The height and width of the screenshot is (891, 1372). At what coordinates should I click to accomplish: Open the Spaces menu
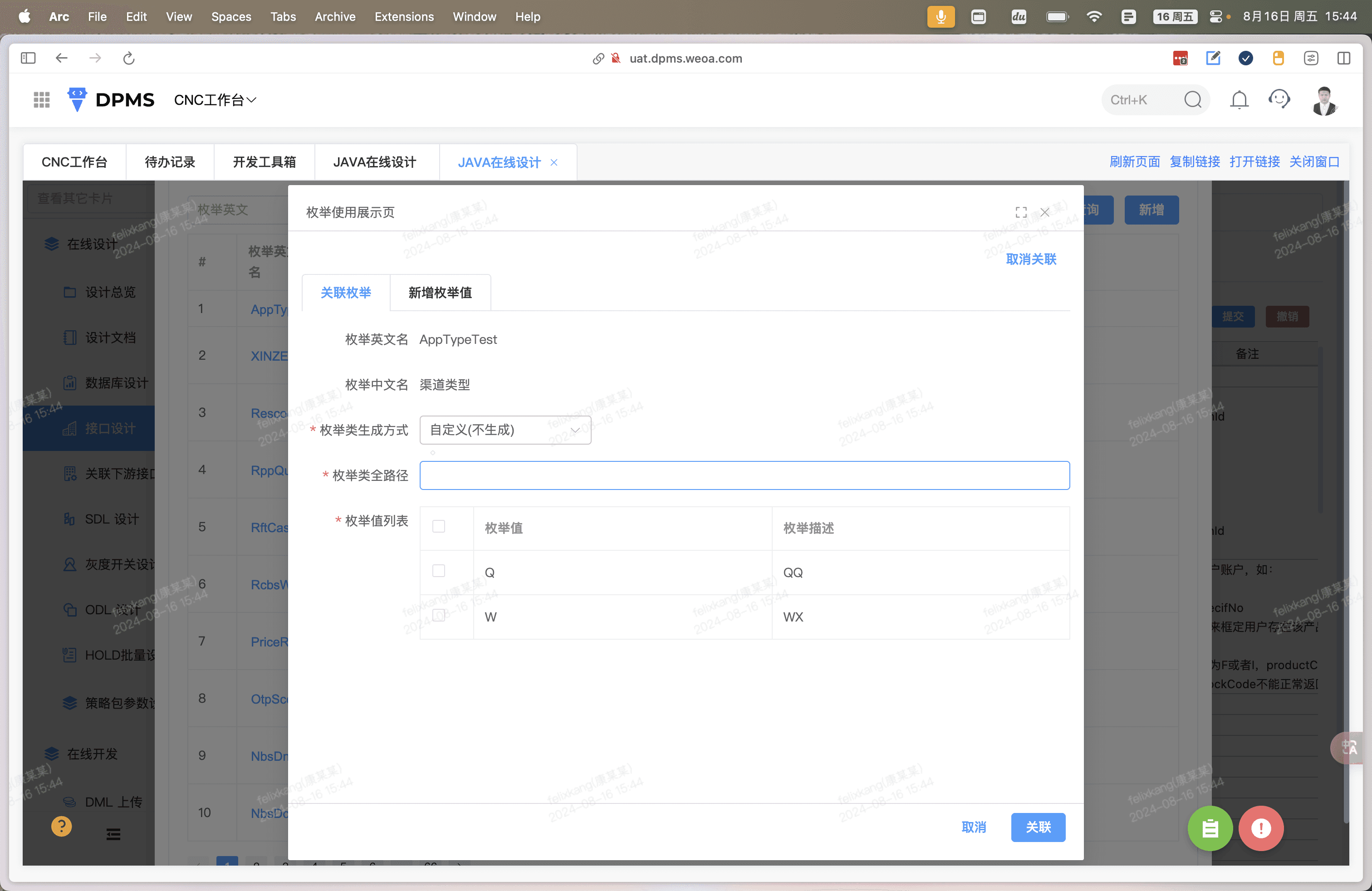tap(231, 17)
